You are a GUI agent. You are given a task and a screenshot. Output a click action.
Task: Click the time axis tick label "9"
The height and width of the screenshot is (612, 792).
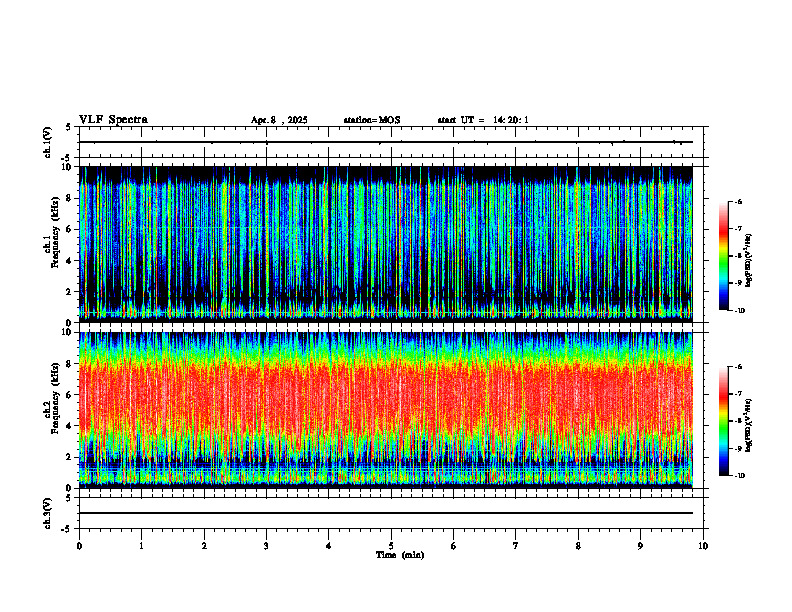(640, 546)
